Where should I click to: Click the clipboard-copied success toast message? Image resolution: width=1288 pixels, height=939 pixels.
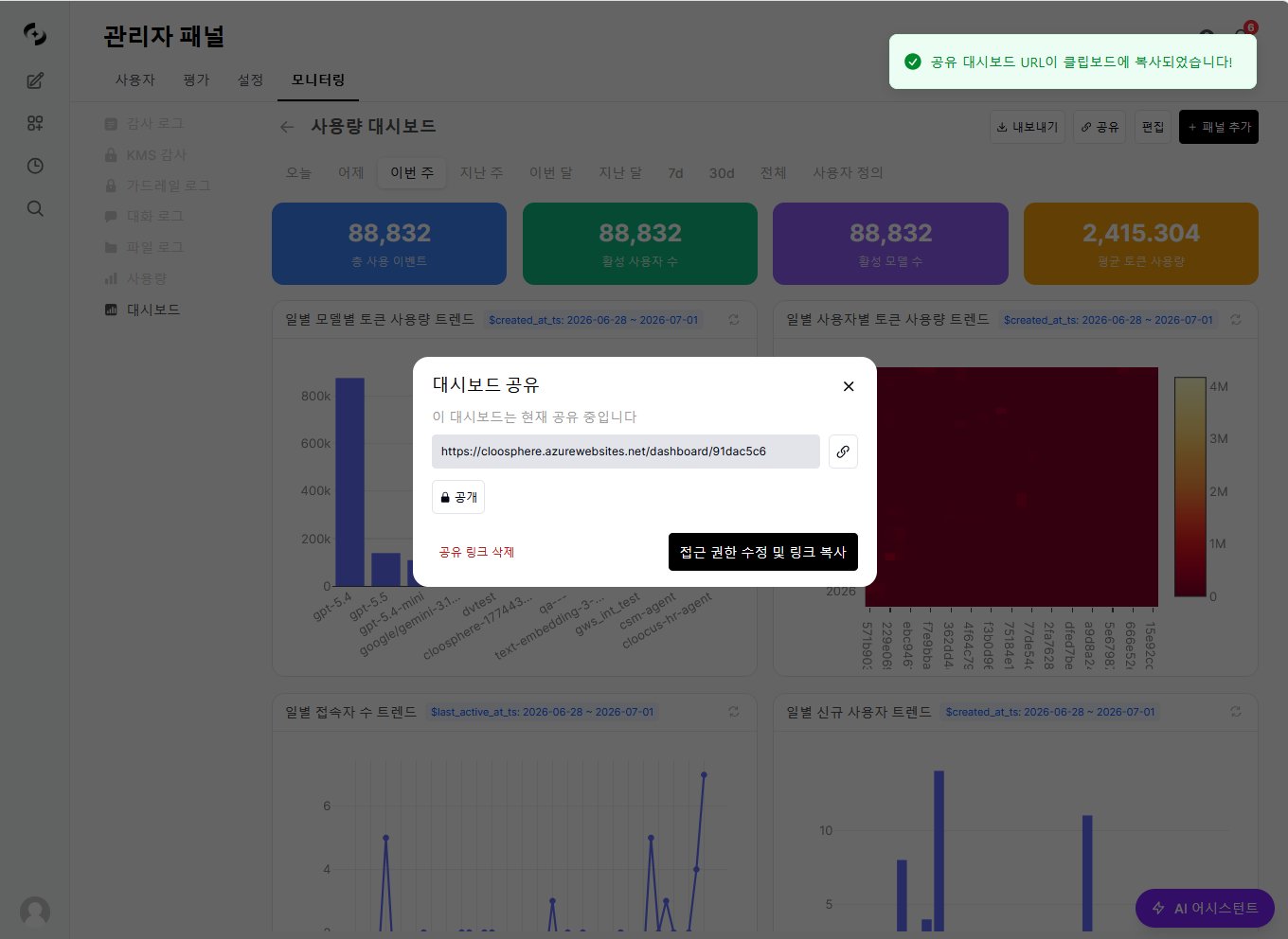click(x=1073, y=62)
